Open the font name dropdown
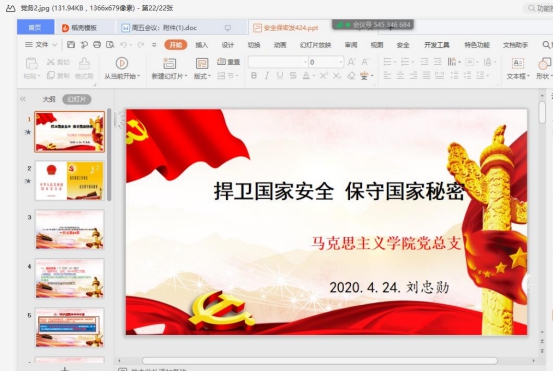554x371 pixels. [x=305, y=62]
